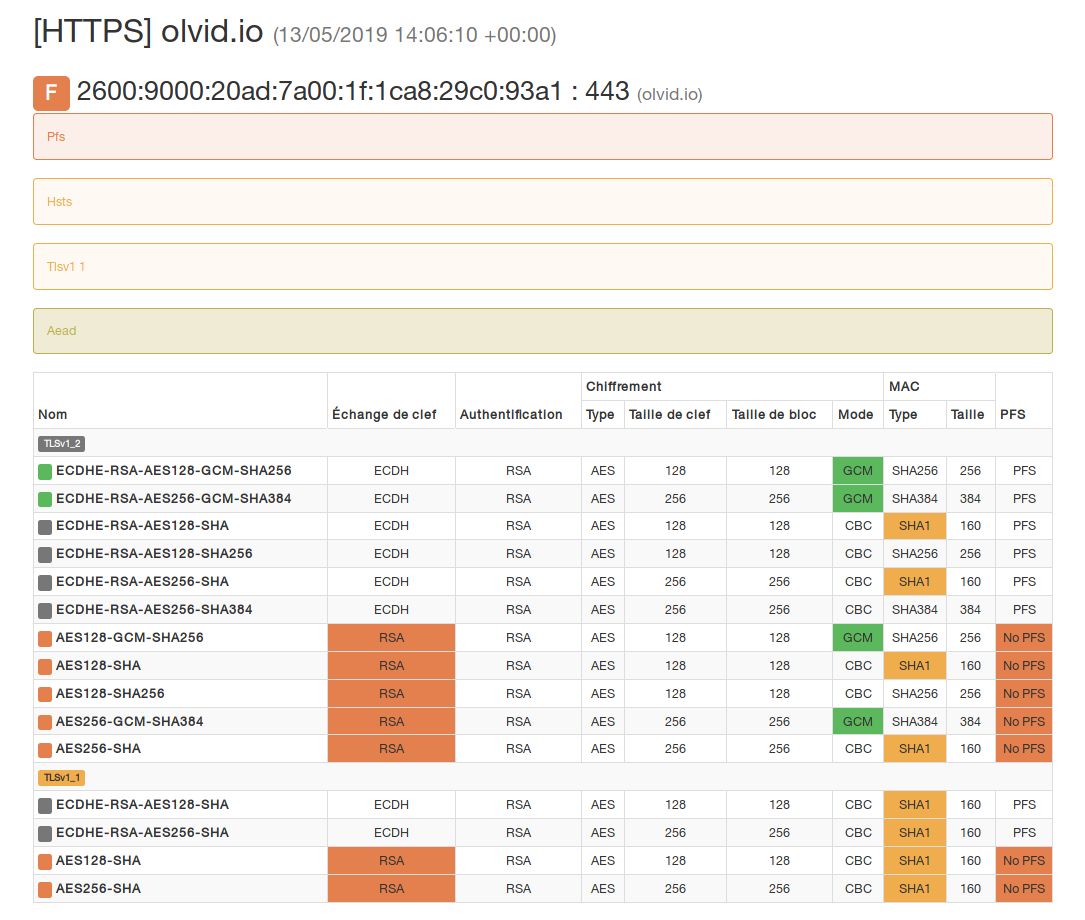Click the Échange de clef column header
The image size is (1085, 920).
point(384,414)
